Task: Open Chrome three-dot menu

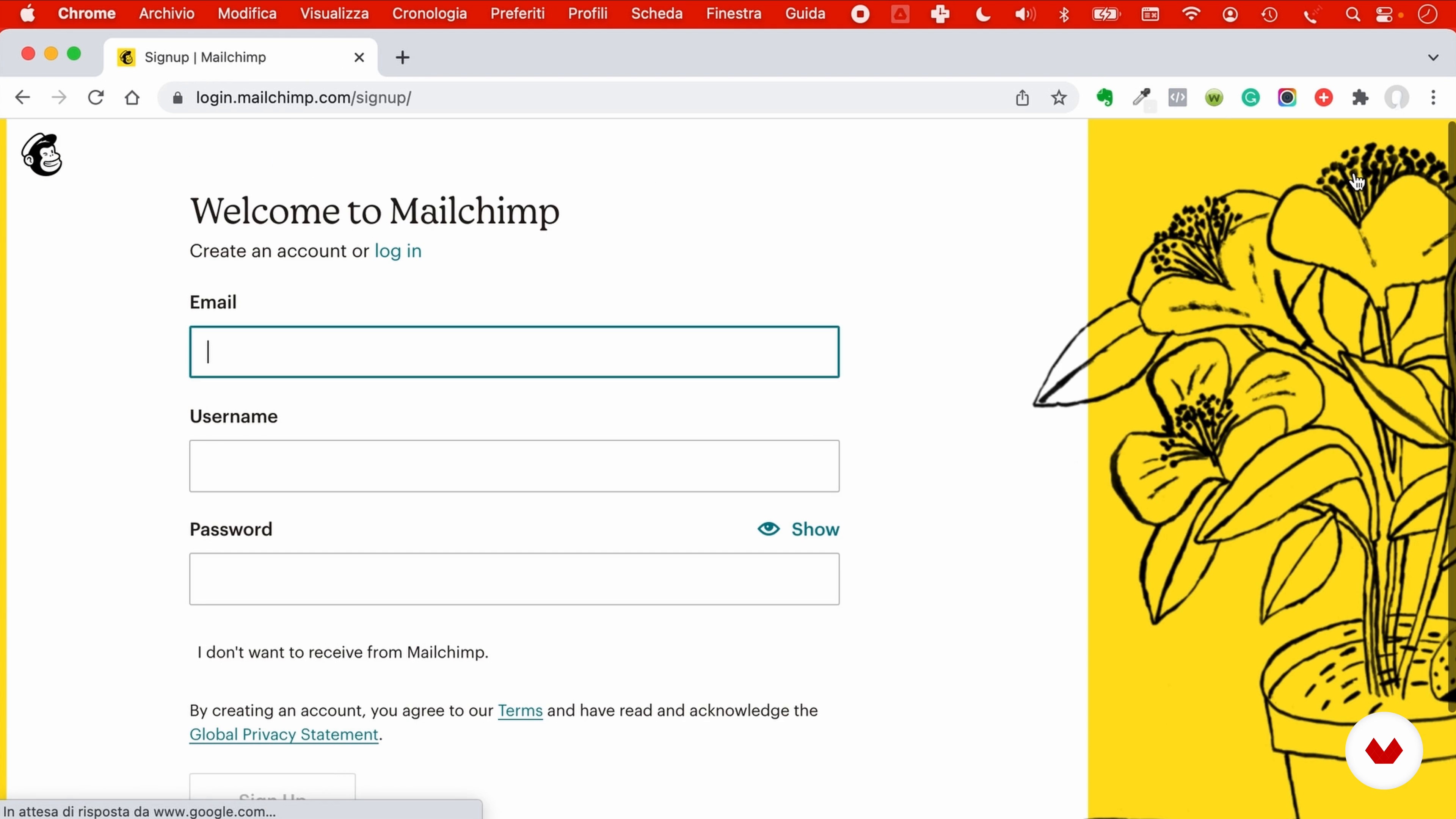Action: 1433,97
